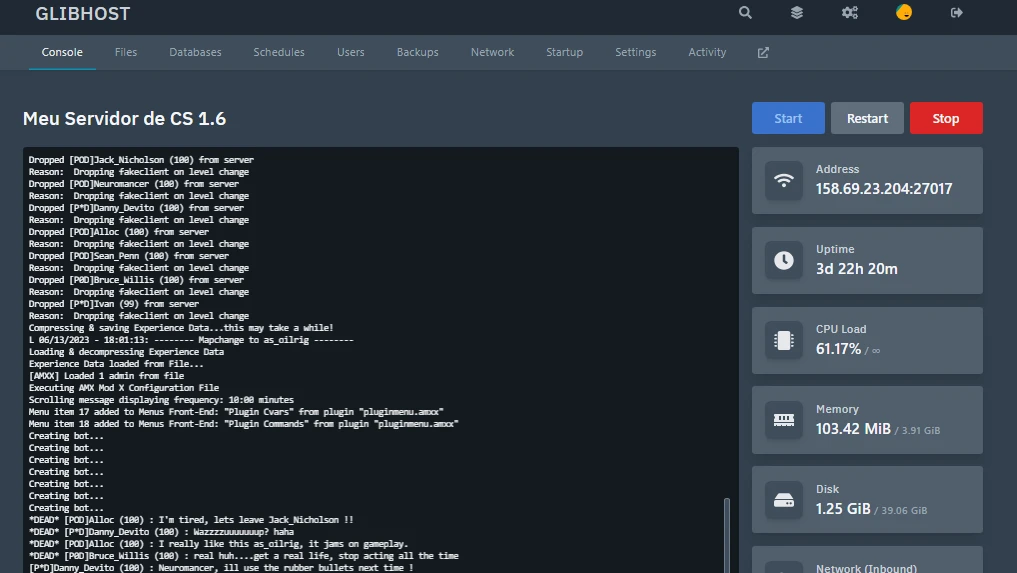Open the external link icon tab
1017x573 pixels.
point(763,52)
